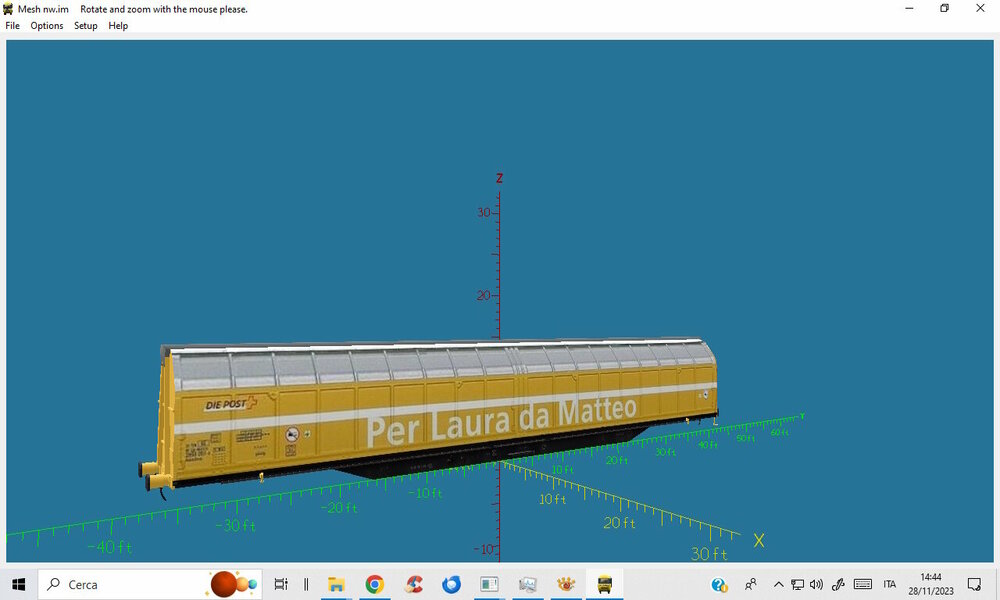Click the '20' mark on Z axis
Viewport: 1000px width, 600px height.
coord(483,295)
